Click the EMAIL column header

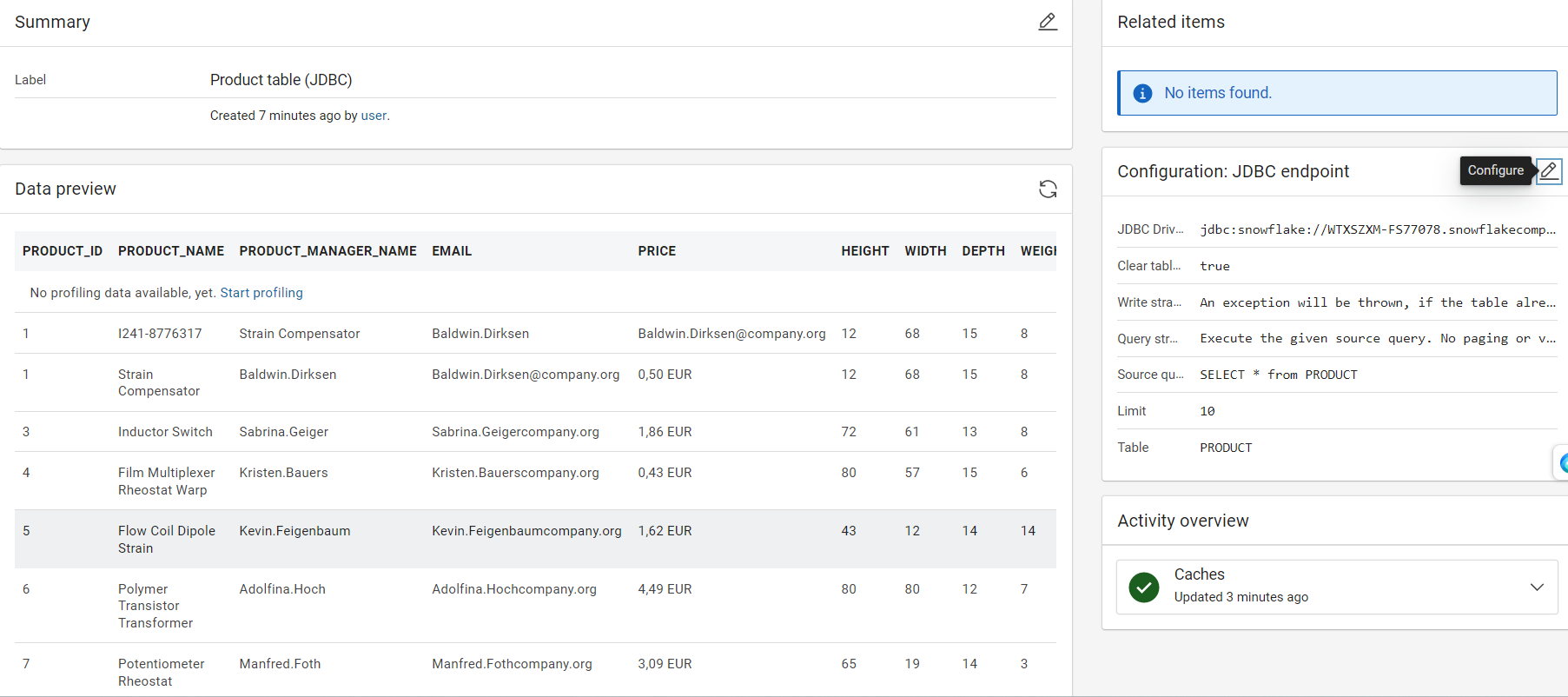pyautogui.click(x=452, y=251)
